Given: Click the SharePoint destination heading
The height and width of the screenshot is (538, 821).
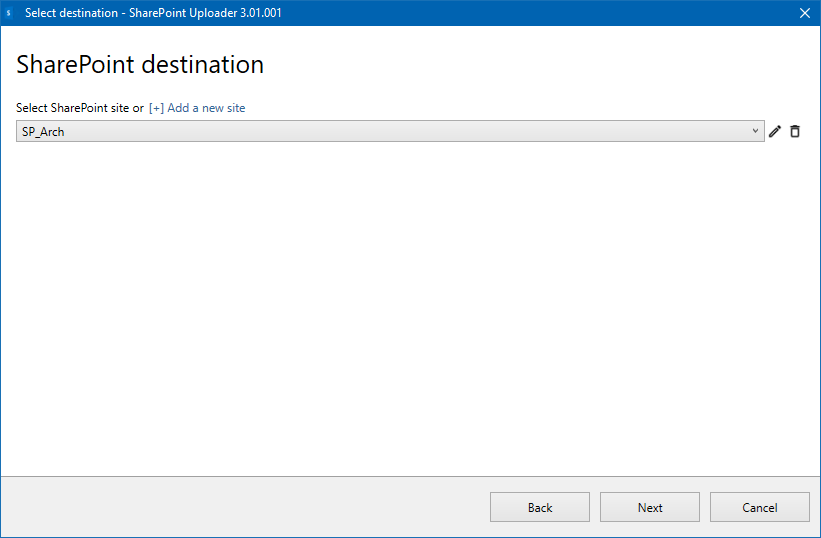Looking at the screenshot, I should (140, 65).
